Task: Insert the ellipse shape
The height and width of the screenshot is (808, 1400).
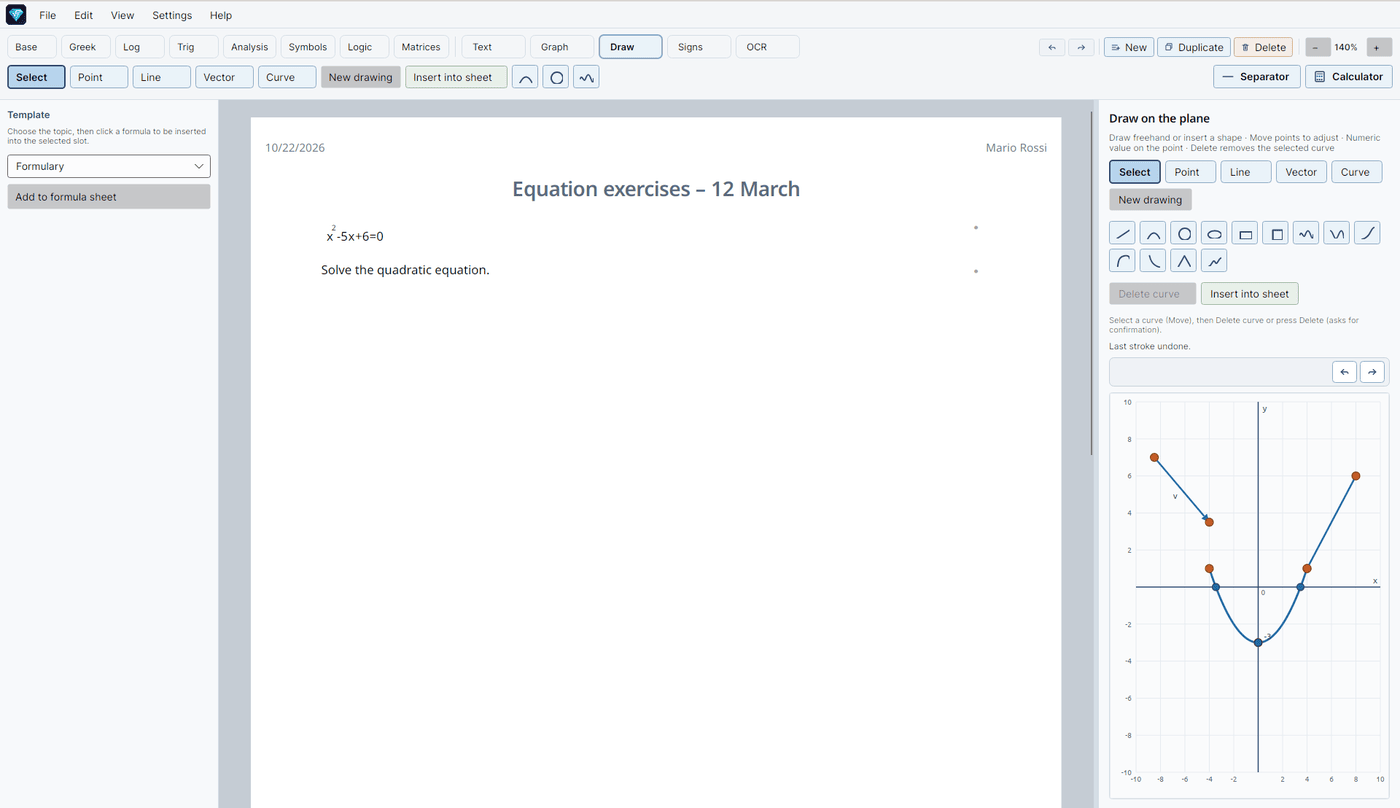Action: [x=1214, y=234]
